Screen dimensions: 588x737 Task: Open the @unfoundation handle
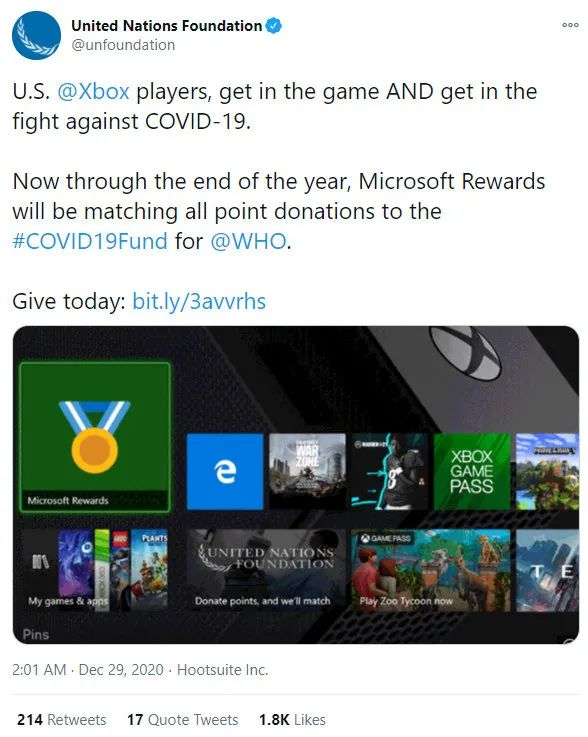[x=123, y=45]
